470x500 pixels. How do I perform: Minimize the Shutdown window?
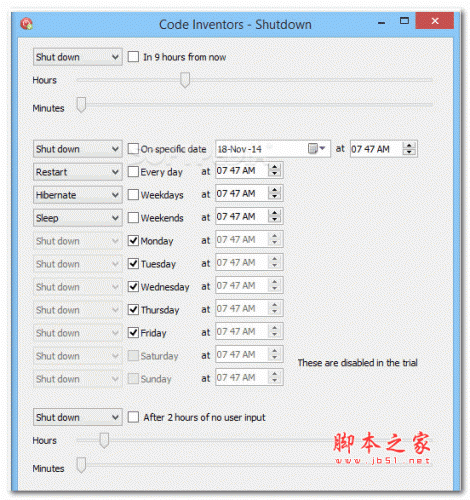(382, 23)
